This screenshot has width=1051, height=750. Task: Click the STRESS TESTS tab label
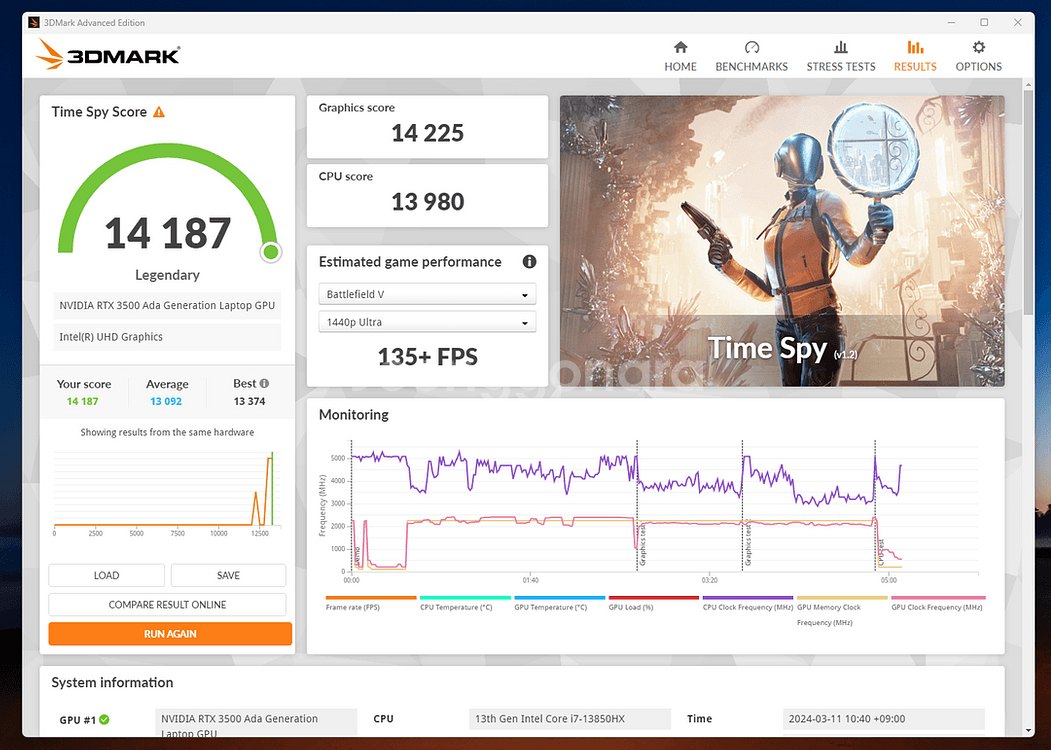click(841, 66)
